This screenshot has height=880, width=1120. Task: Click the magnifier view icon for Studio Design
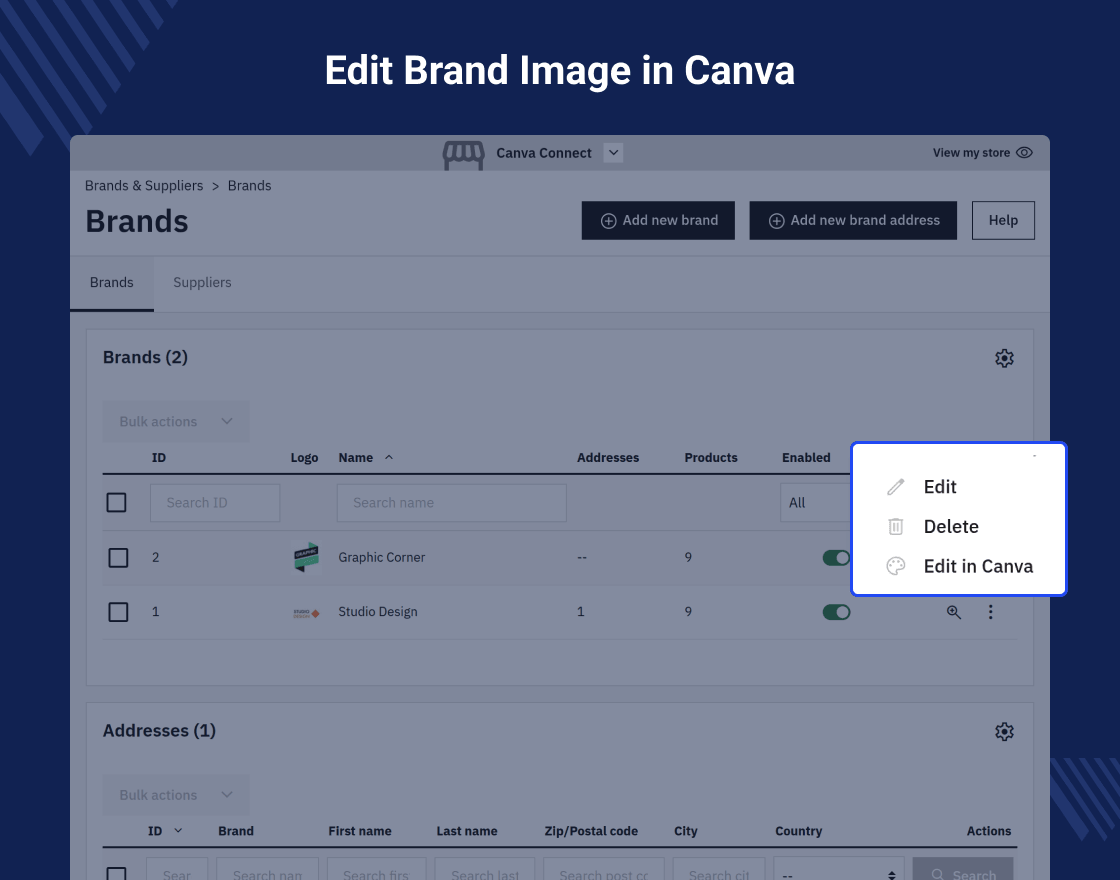tap(954, 612)
